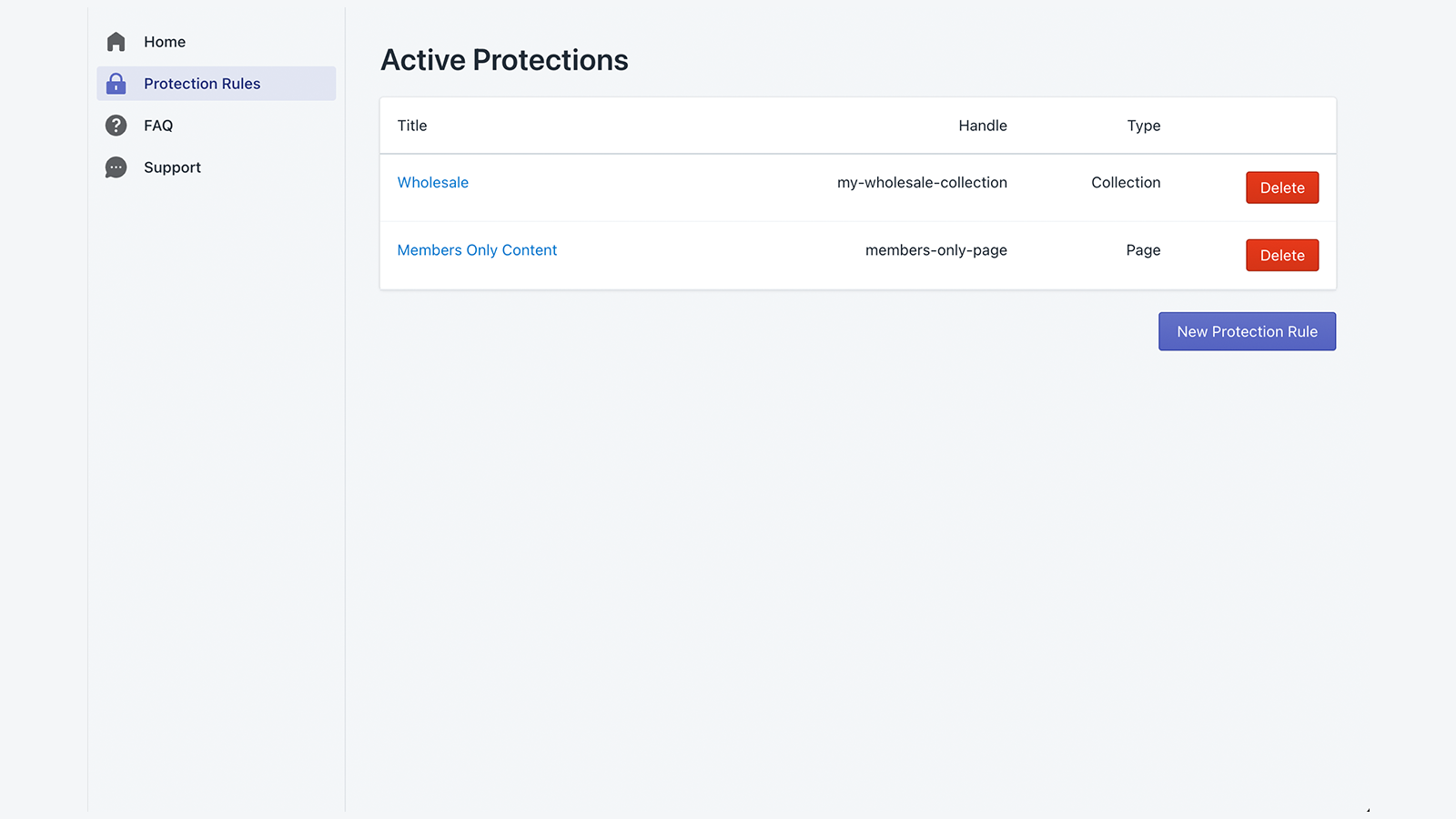This screenshot has height=819, width=1456.
Task: Click the Active Protections heading
Action: (x=504, y=59)
